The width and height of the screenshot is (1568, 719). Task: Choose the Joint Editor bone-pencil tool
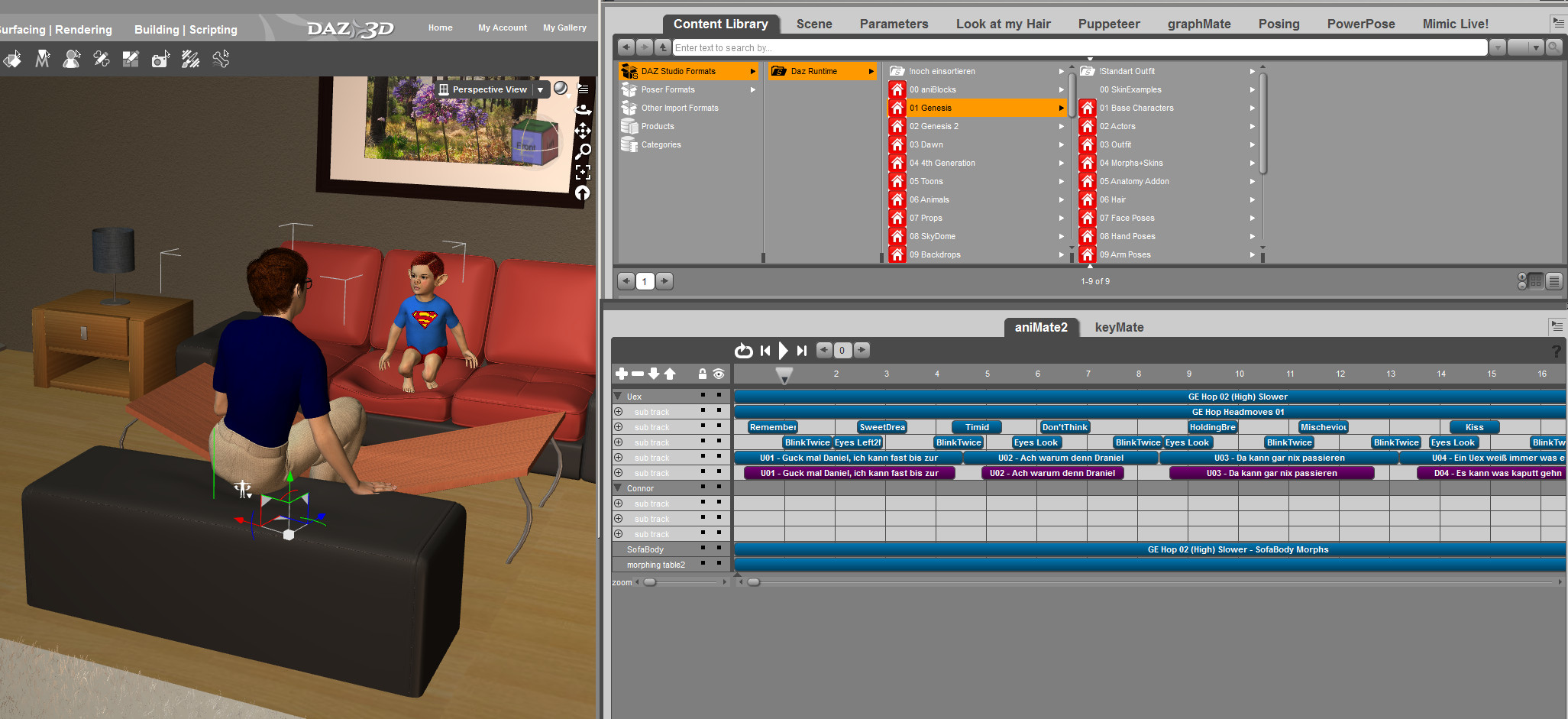pyautogui.click(x=101, y=59)
